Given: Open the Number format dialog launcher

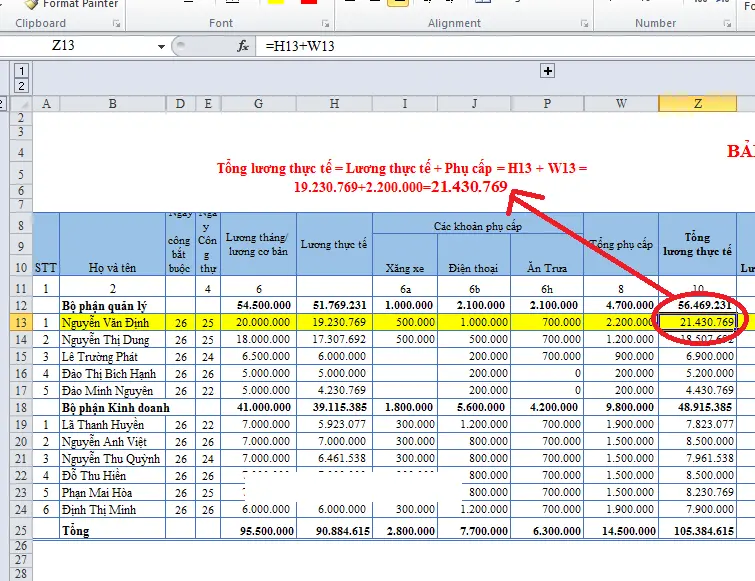Looking at the screenshot, I should [727, 23].
